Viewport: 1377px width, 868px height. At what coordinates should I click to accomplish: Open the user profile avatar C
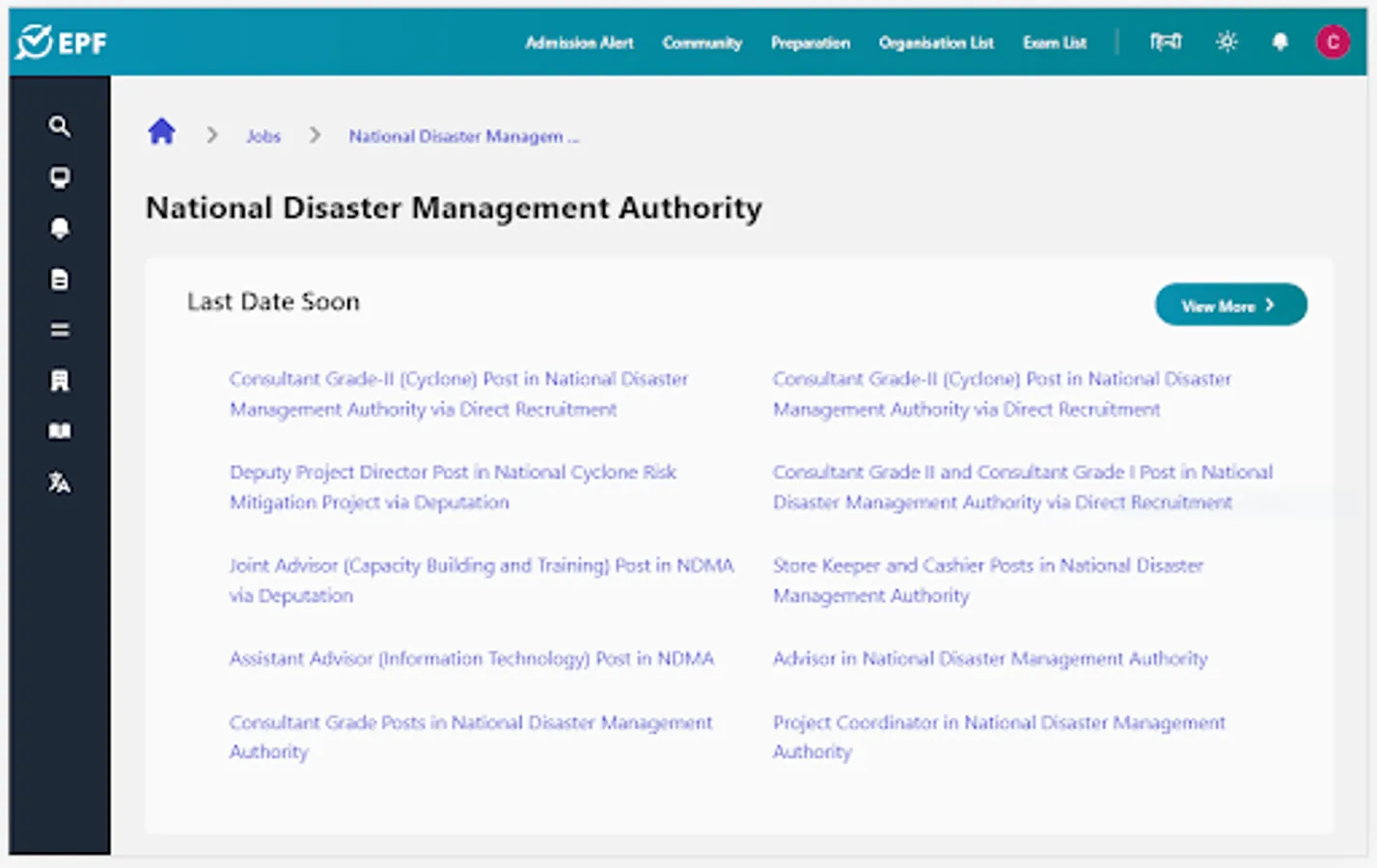pyautogui.click(x=1334, y=42)
